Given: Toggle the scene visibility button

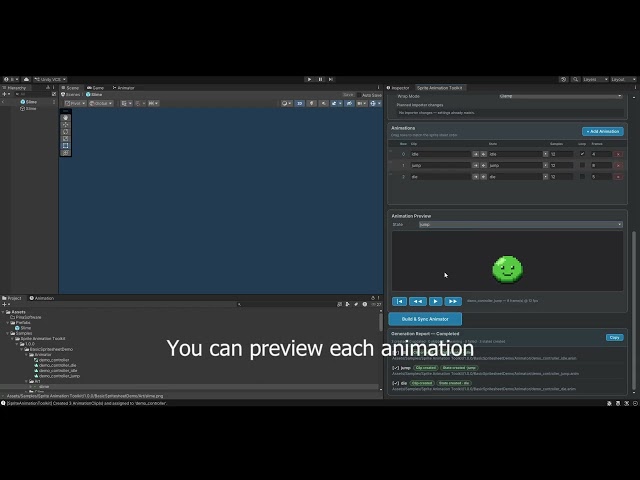Looking at the screenshot, I should 349,103.
